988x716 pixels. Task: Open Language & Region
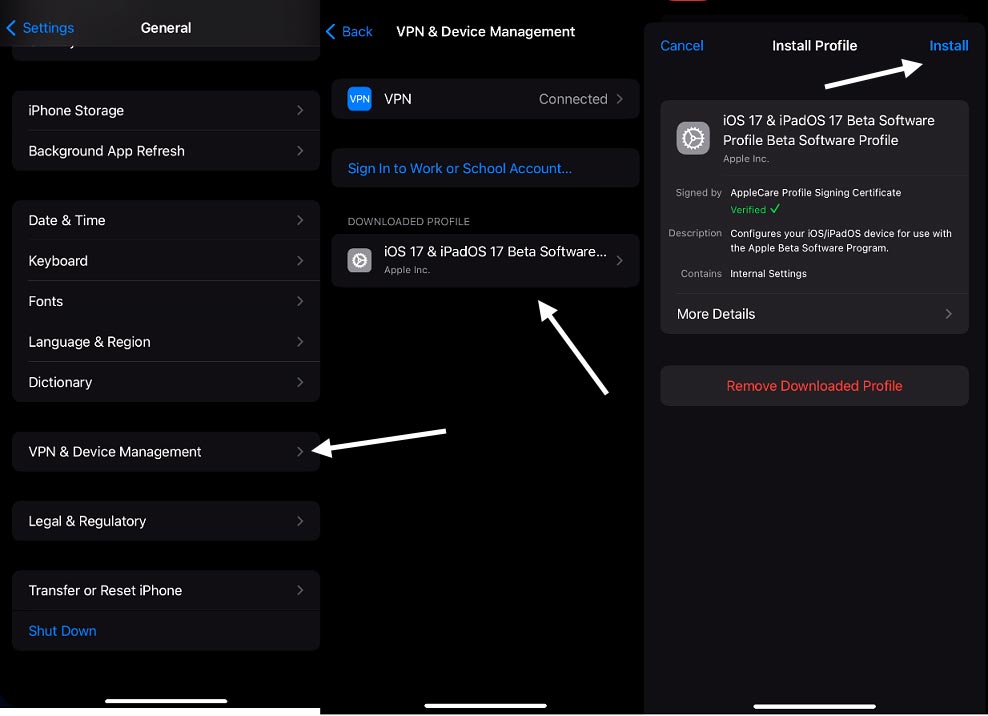(x=166, y=341)
